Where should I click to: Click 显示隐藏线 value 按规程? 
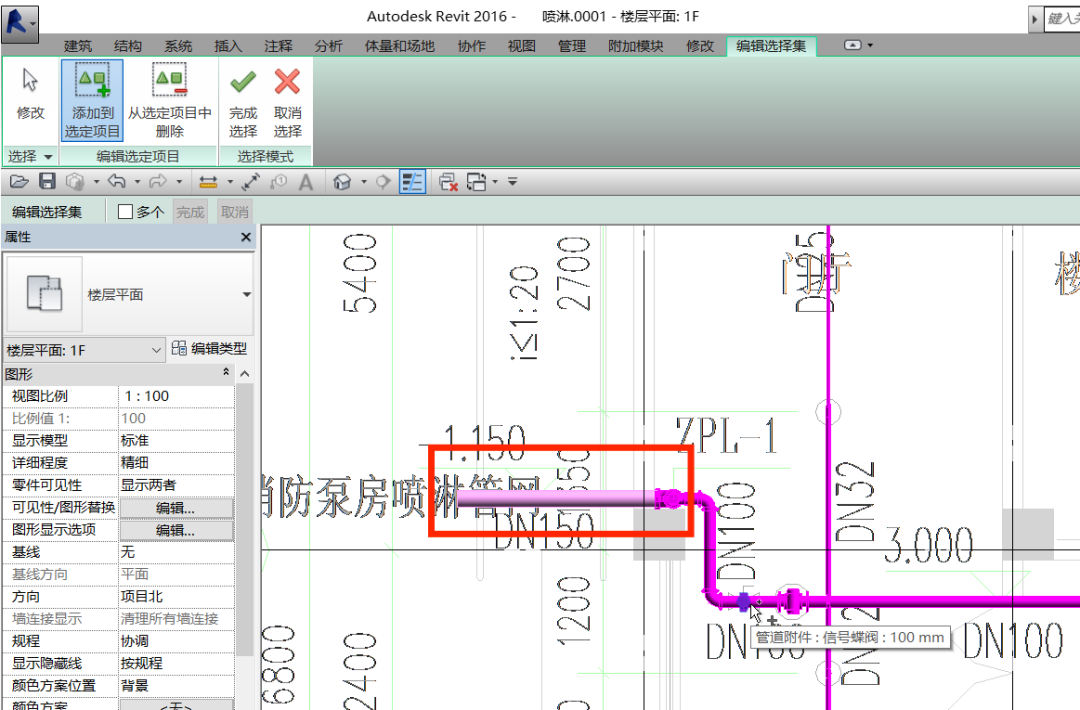click(176, 663)
